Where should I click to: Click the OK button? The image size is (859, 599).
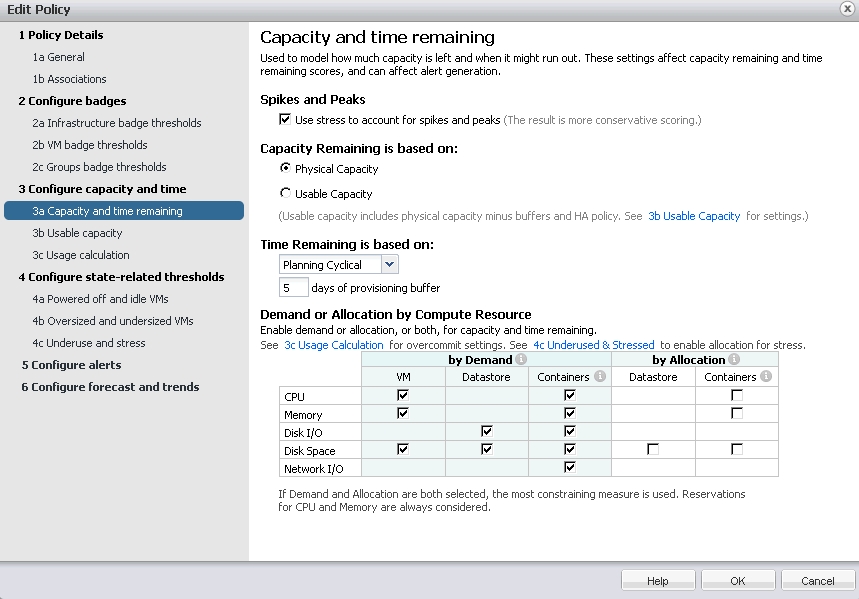tap(738, 581)
